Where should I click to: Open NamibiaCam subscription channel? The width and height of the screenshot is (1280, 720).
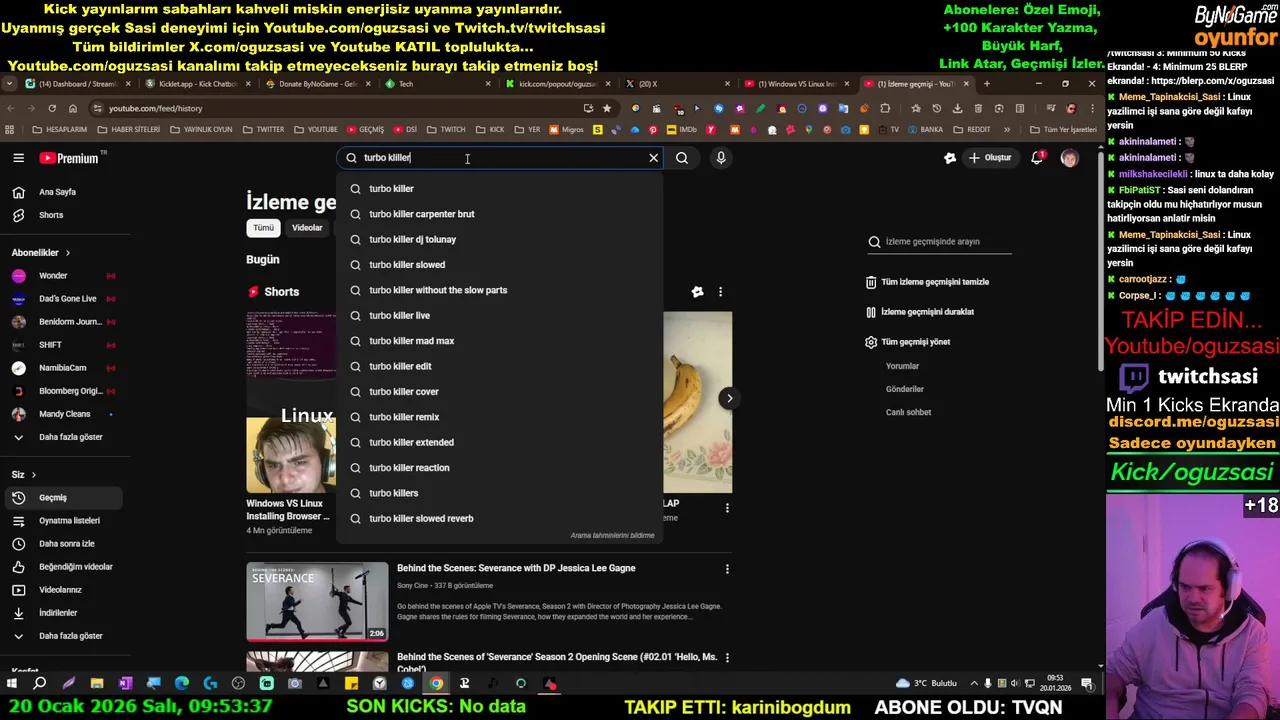click(x=65, y=368)
